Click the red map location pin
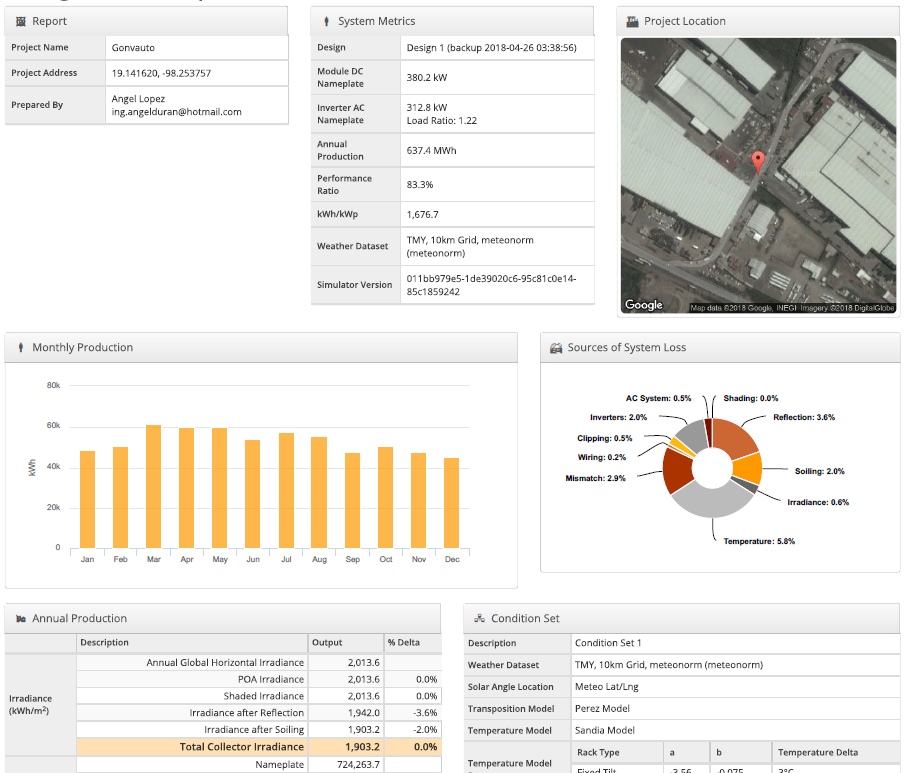This screenshot has width=916, height=773. point(758,162)
